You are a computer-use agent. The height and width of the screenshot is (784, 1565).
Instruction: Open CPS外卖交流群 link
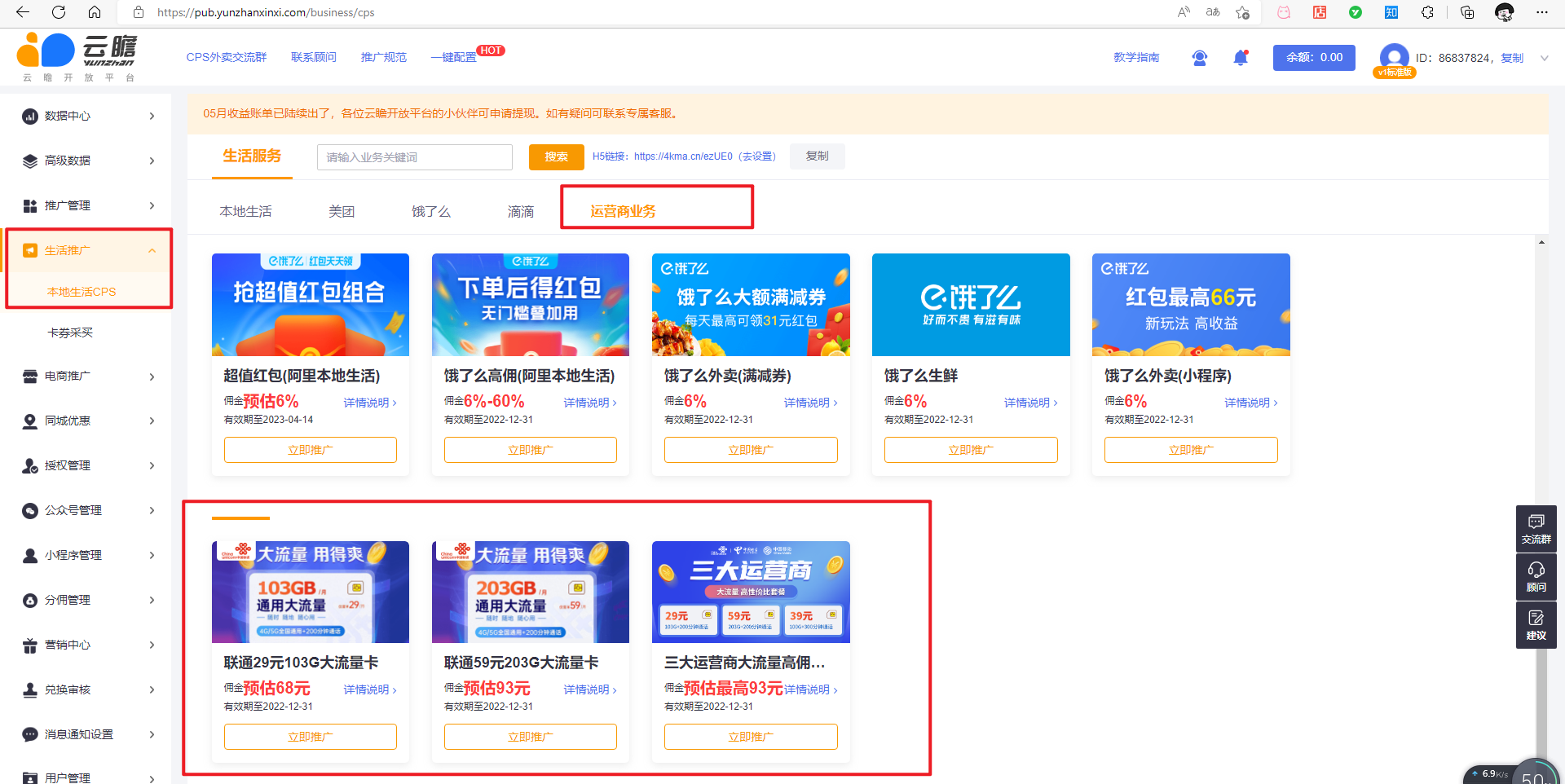click(227, 57)
